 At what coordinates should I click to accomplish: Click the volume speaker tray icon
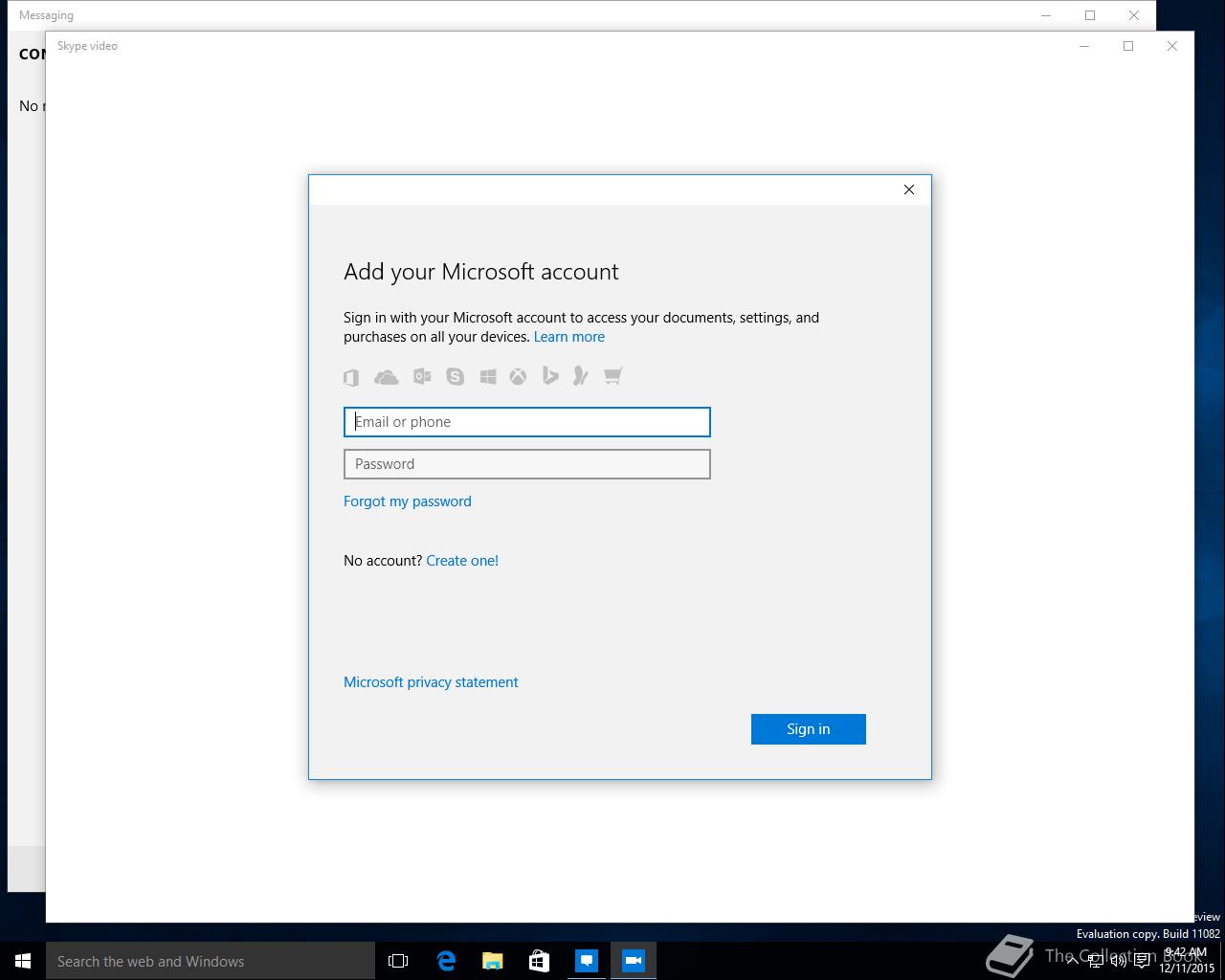1119,961
